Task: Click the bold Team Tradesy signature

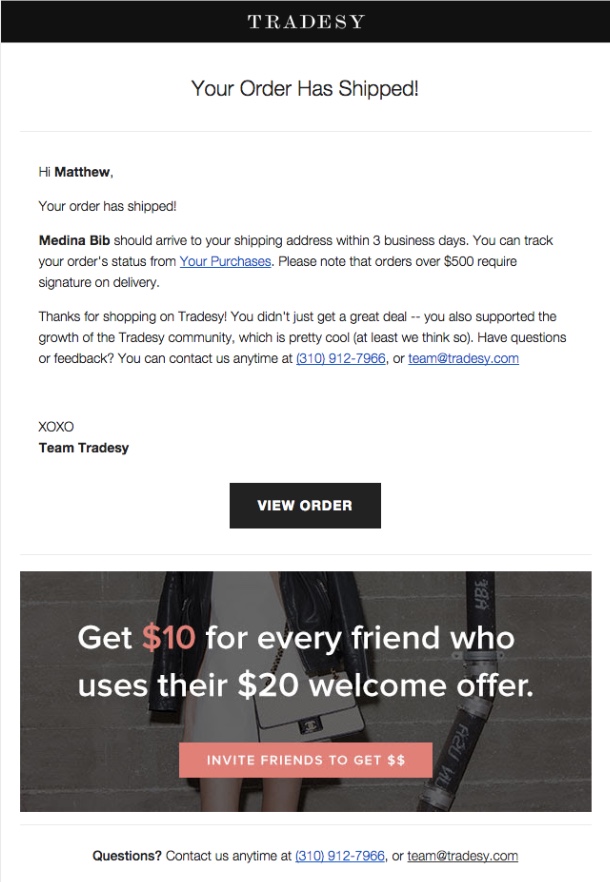Action: 84,448
